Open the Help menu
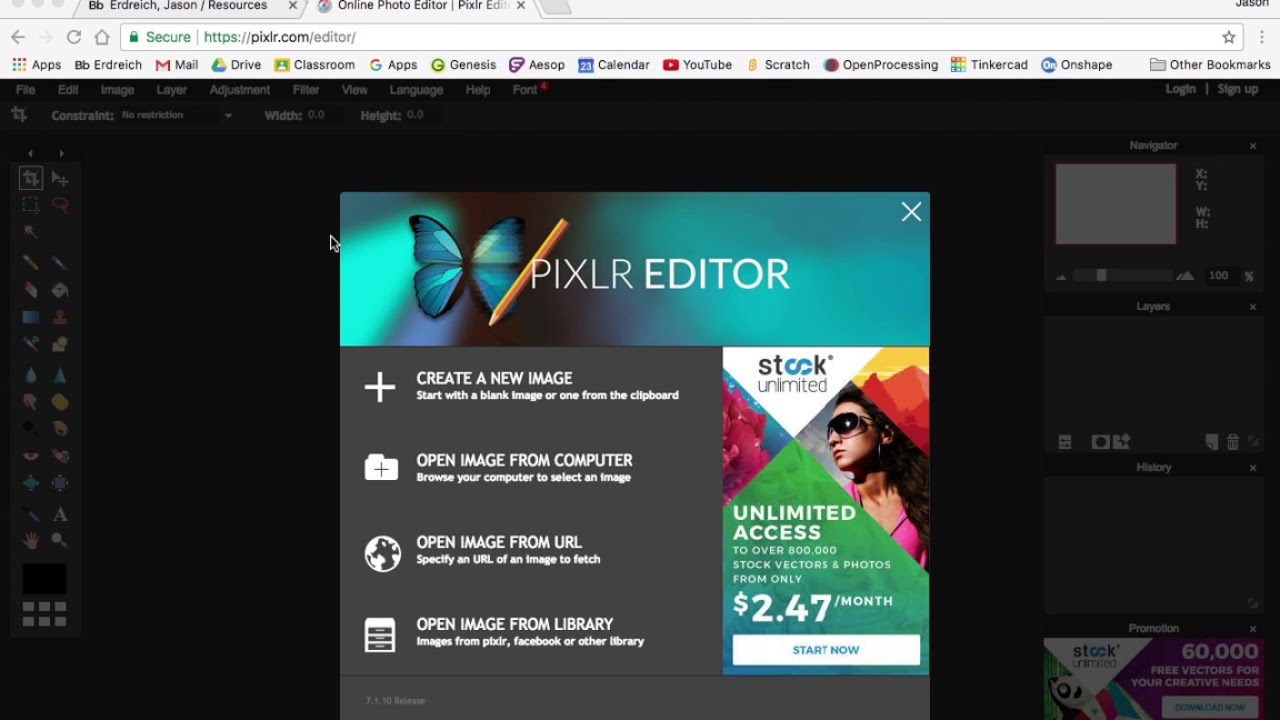Image resolution: width=1280 pixels, height=720 pixels. 478,89
